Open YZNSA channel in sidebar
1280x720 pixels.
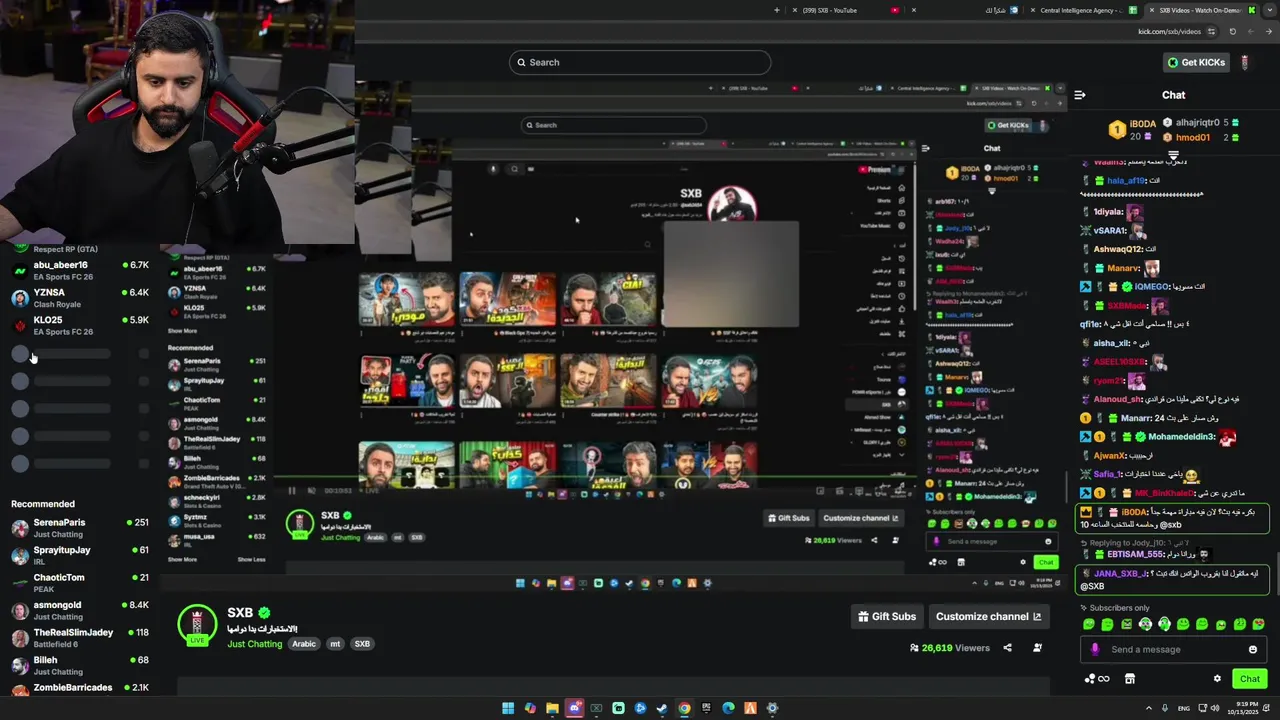[x=79, y=298]
